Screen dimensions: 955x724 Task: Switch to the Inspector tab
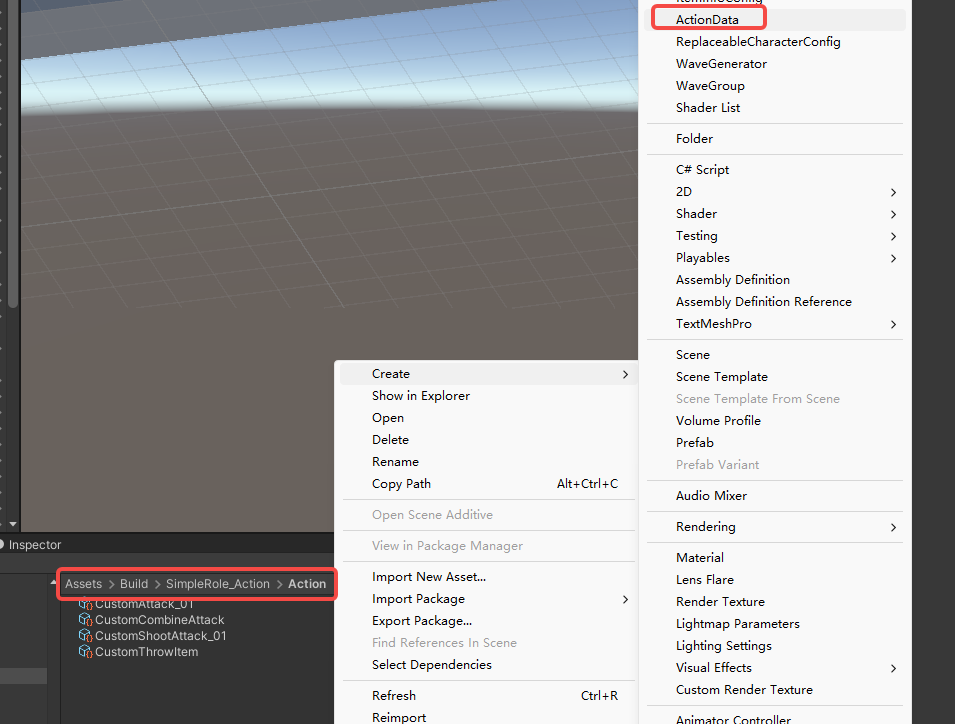(35, 545)
